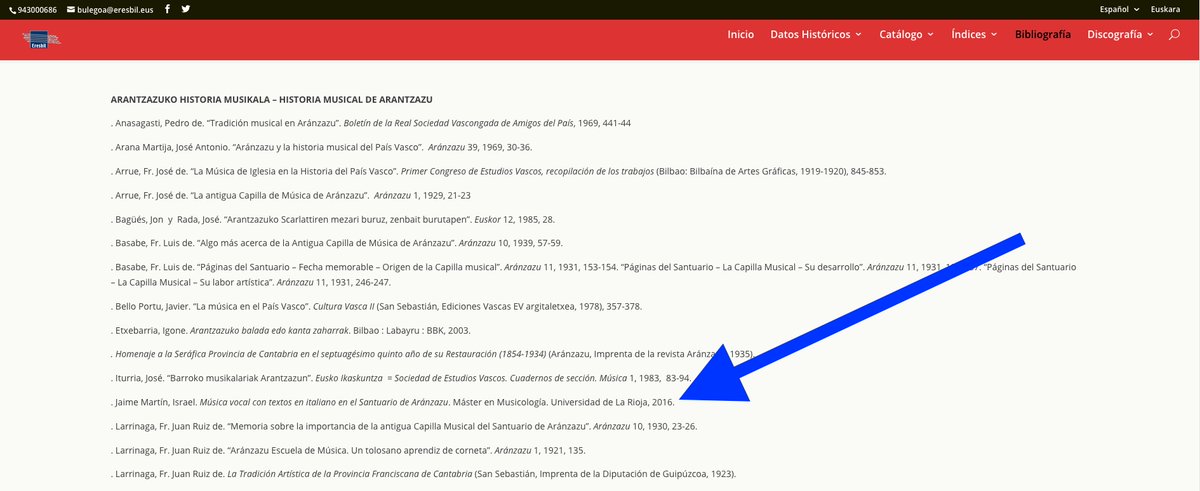Open the Bibliografía page
The image size is (1200, 491).
(1043, 34)
